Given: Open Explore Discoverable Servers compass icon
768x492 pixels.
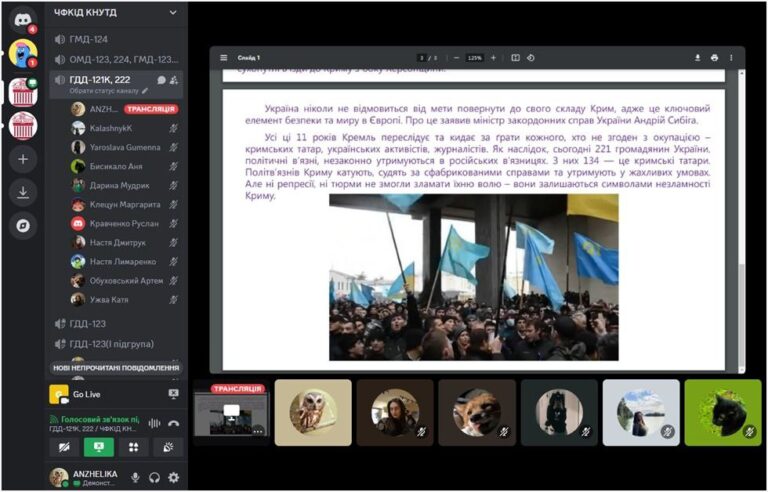Looking at the screenshot, I should pos(22,226).
